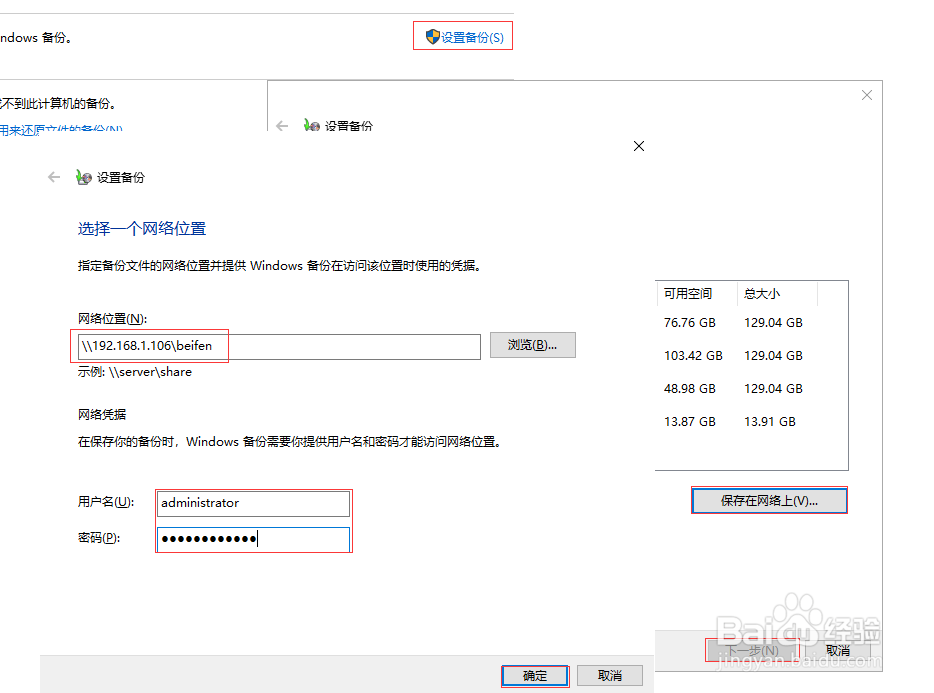Click the 13.91 GB total size cell

click(770, 422)
